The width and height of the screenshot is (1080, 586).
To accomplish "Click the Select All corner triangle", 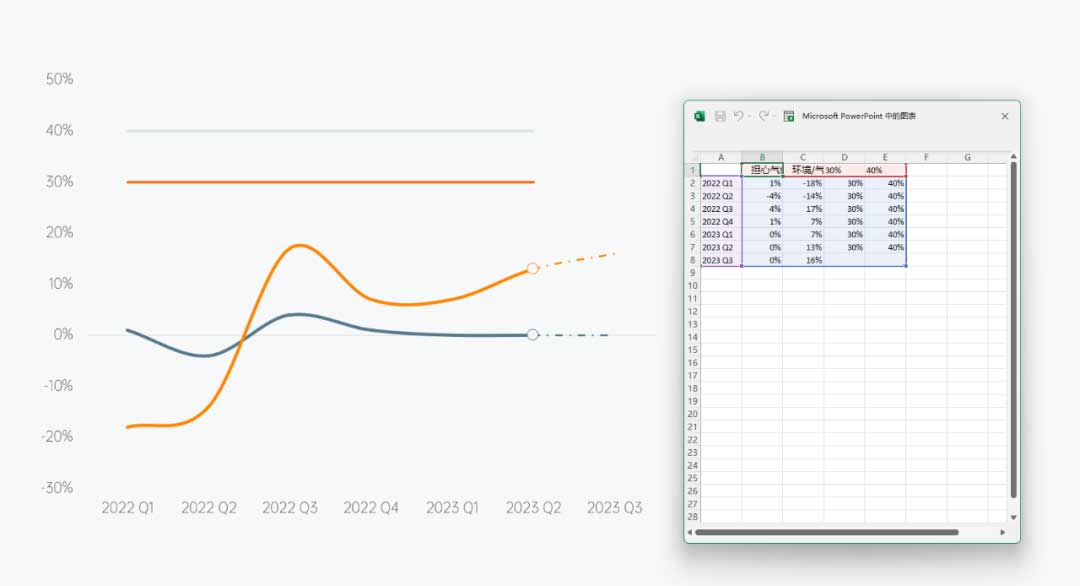I will point(693,157).
